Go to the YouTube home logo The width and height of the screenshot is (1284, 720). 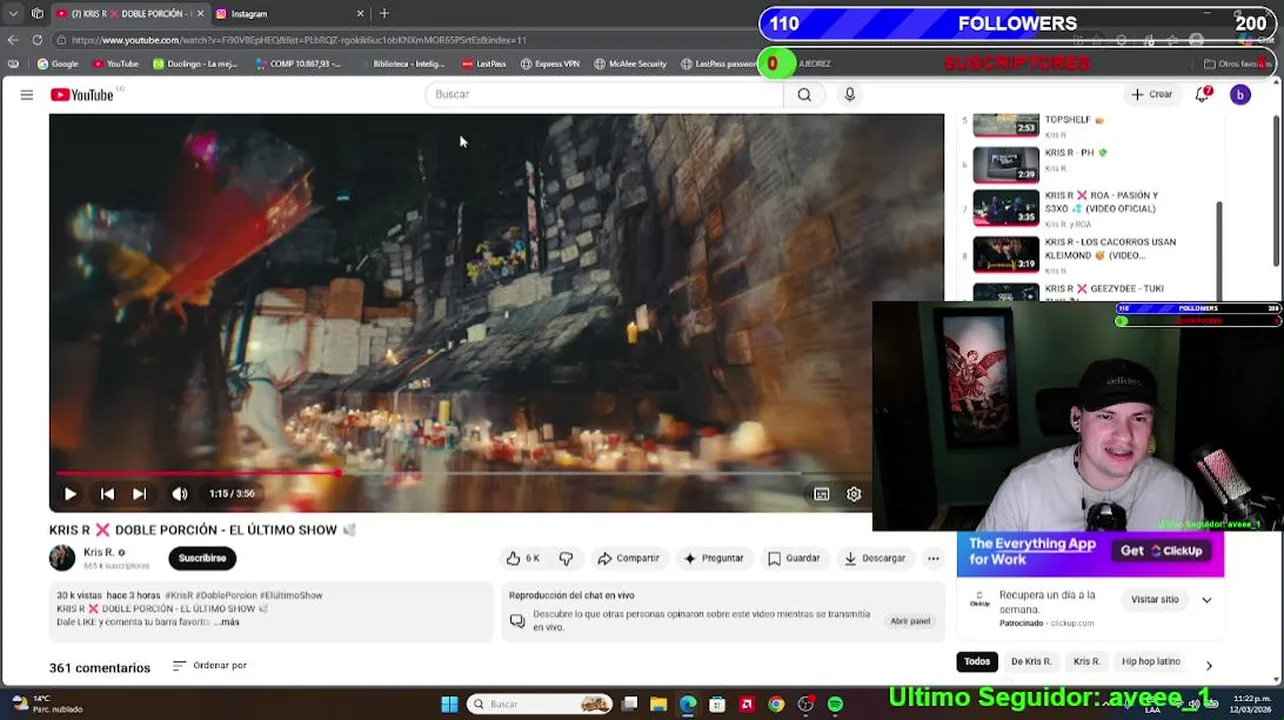[x=82, y=95]
